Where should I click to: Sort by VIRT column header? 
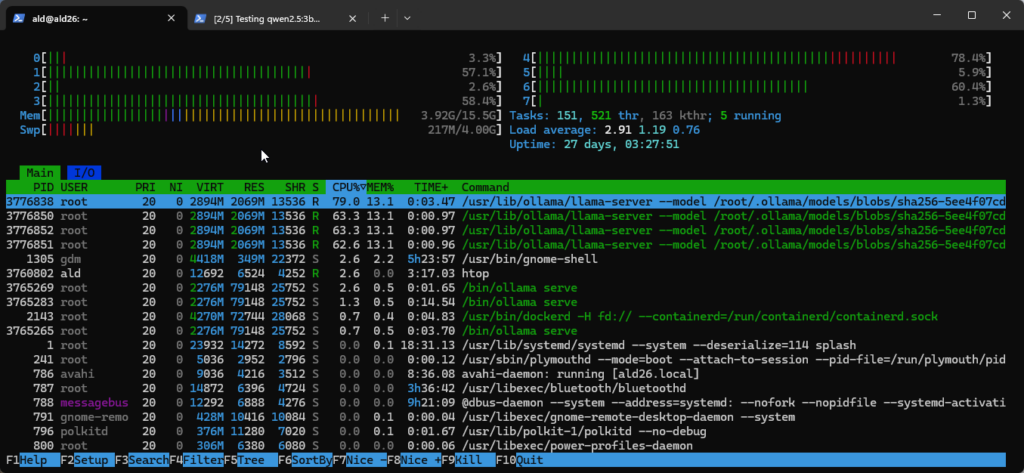pyautogui.click(x=210, y=187)
